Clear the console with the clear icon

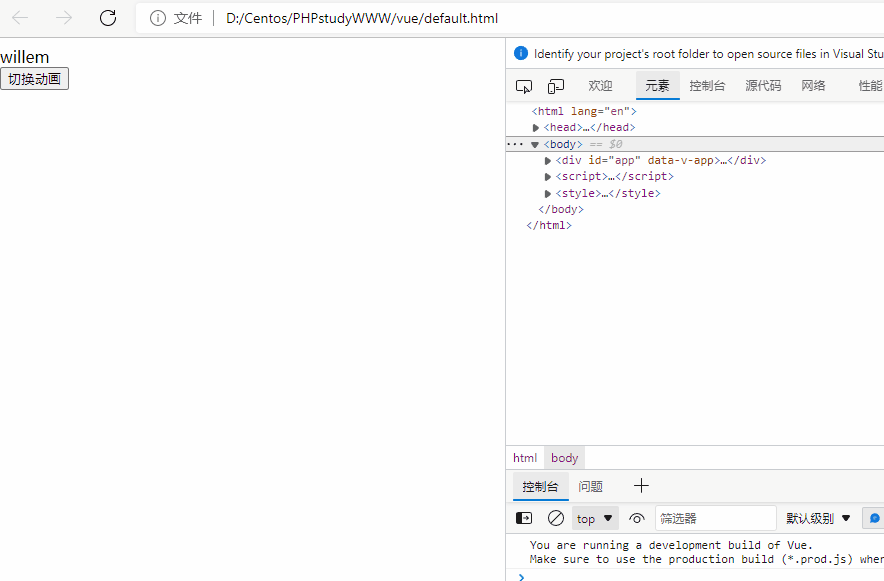tap(556, 518)
